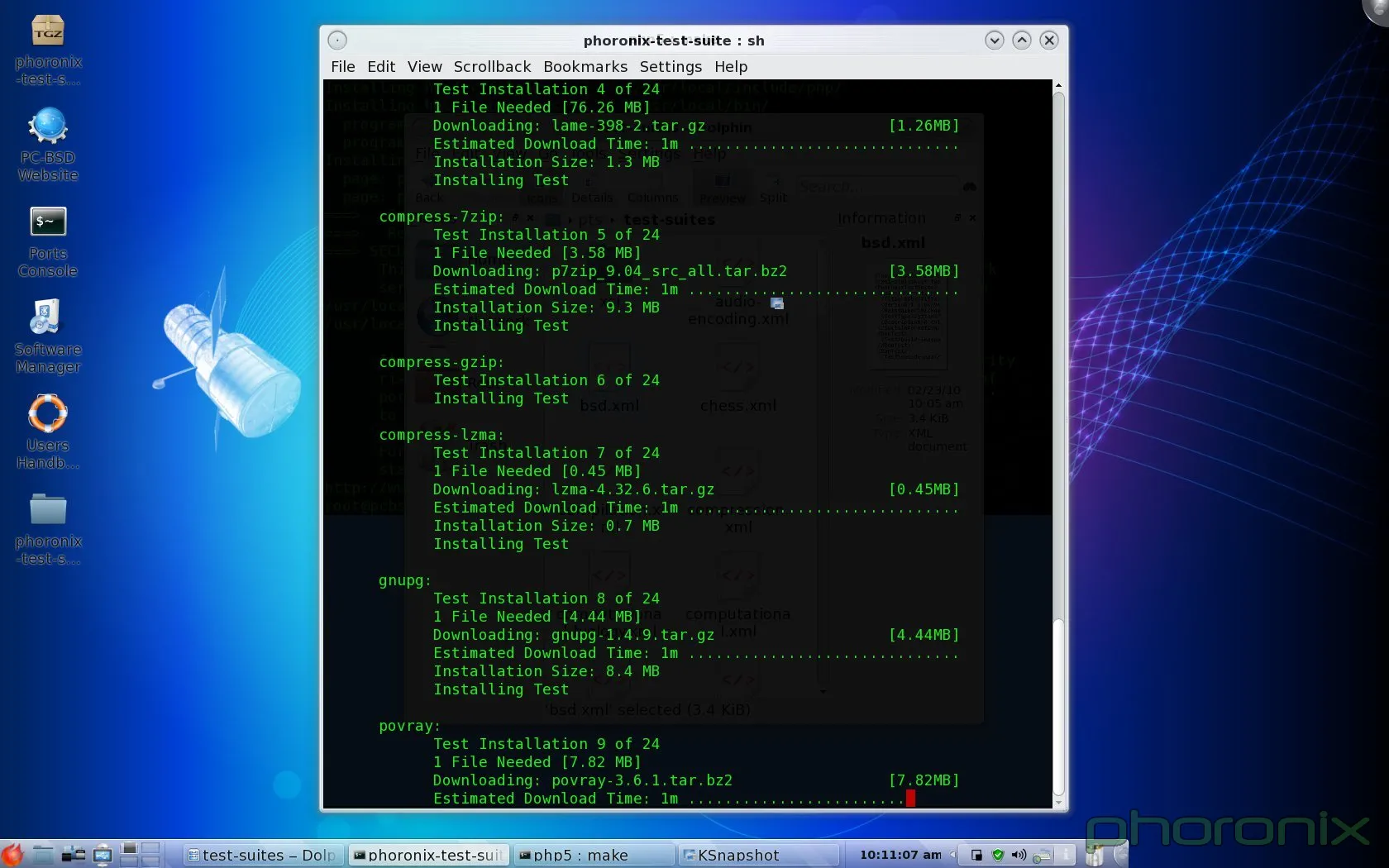Click 'Downloading: lzma-4.32.6.tar.gz' text
This screenshot has height=868, width=1389.
[x=574, y=489]
